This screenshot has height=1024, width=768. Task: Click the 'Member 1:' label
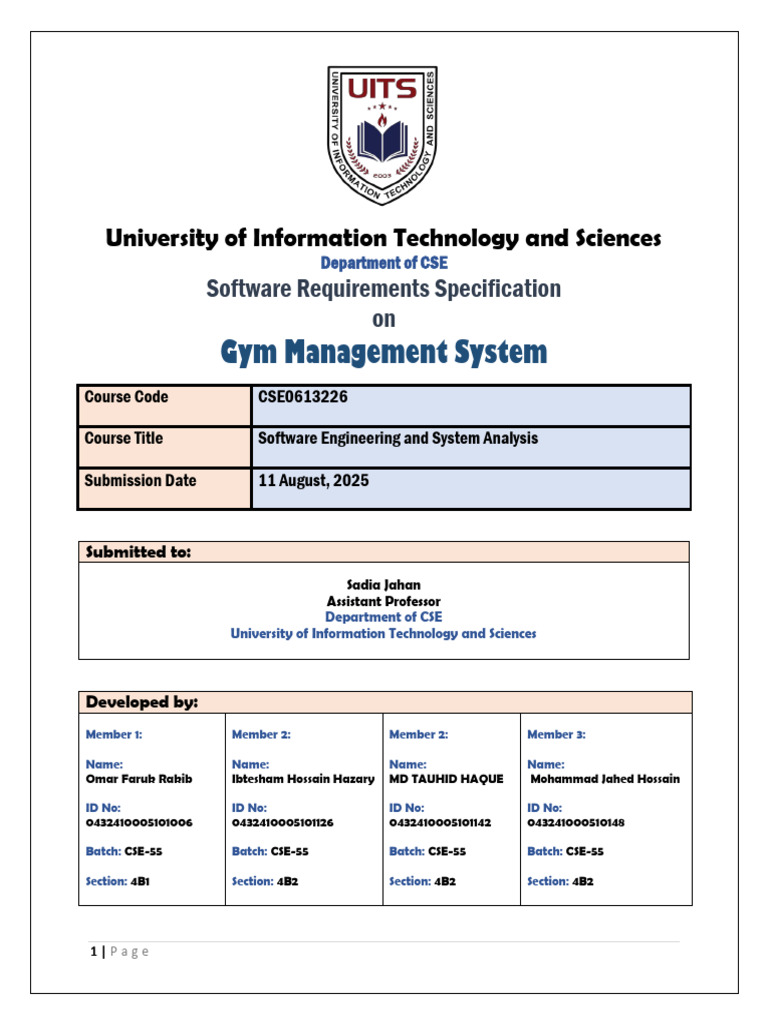pyautogui.click(x=114, y=735)
